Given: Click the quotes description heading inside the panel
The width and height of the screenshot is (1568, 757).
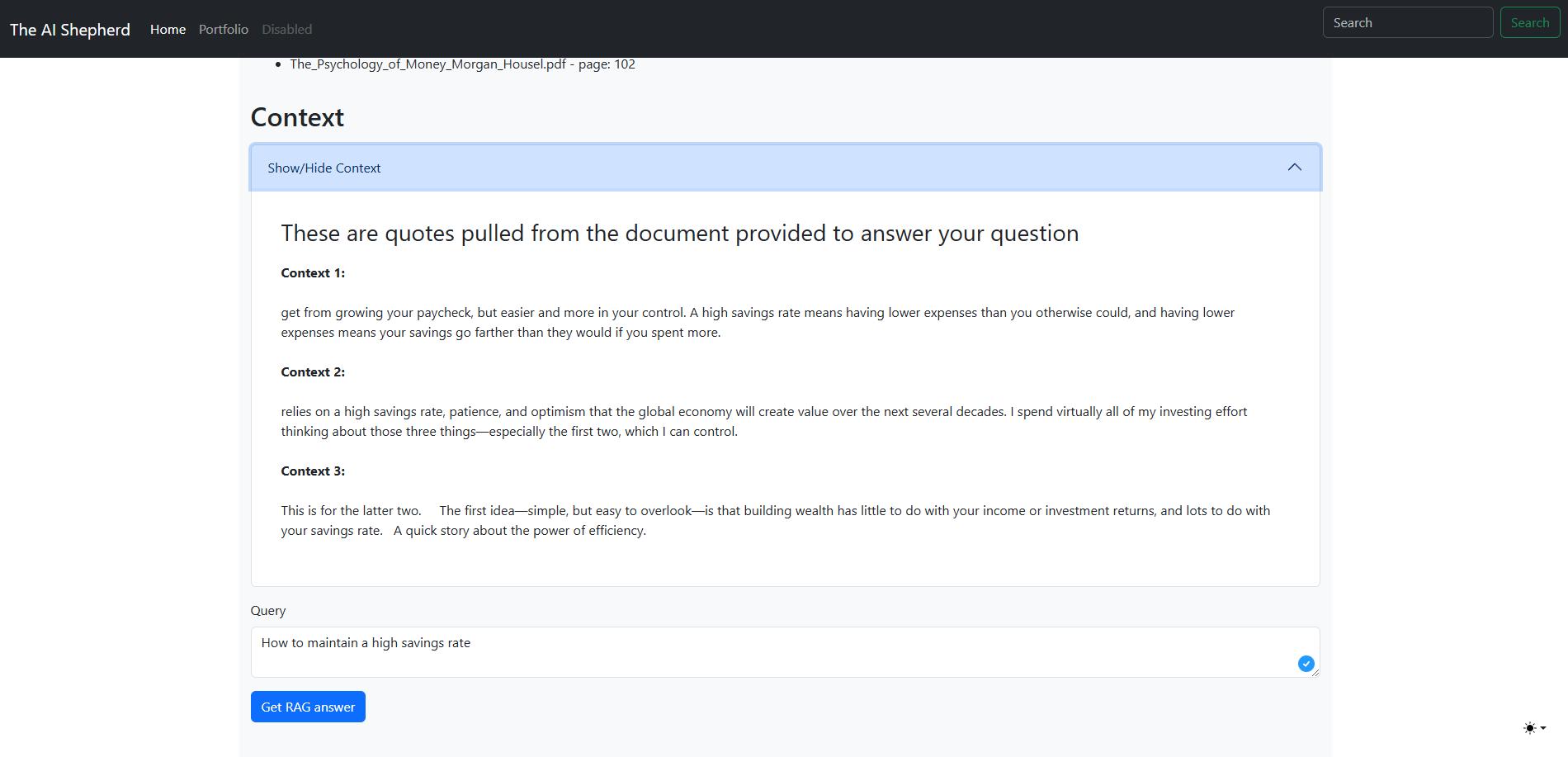Looking at the screenshot, I should tap(678, 233).
